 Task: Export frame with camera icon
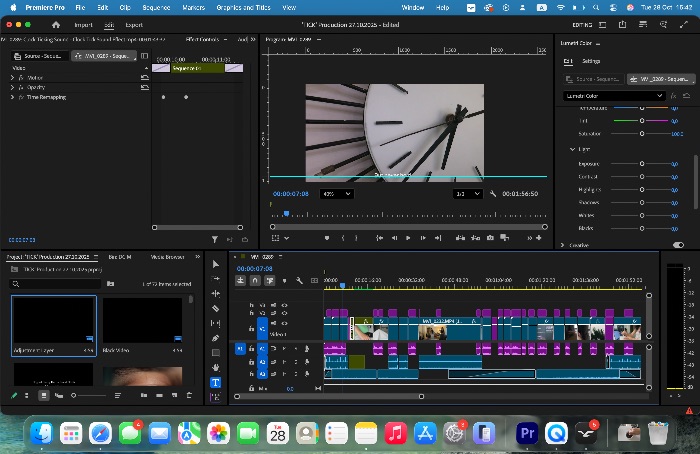(x=490, y=238)
